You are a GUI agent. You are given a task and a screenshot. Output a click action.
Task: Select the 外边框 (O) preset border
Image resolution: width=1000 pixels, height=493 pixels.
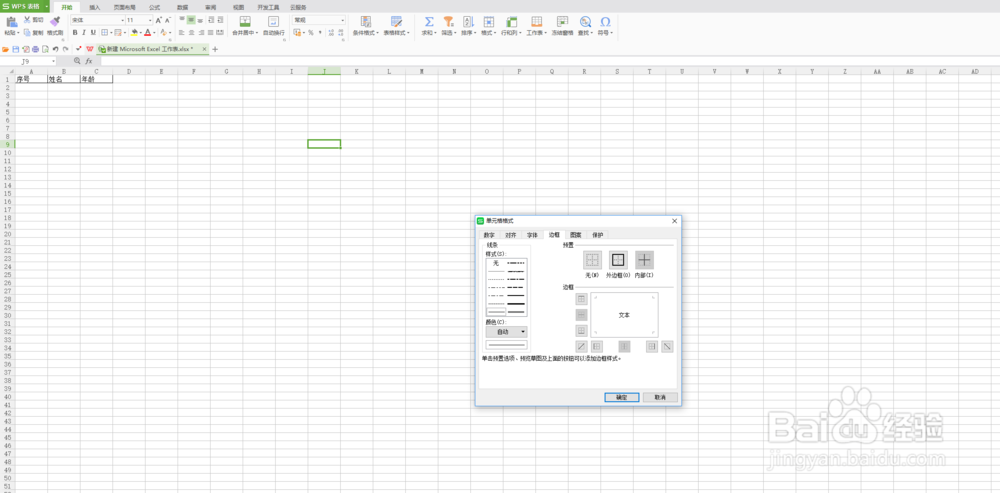tap(618, 260)
